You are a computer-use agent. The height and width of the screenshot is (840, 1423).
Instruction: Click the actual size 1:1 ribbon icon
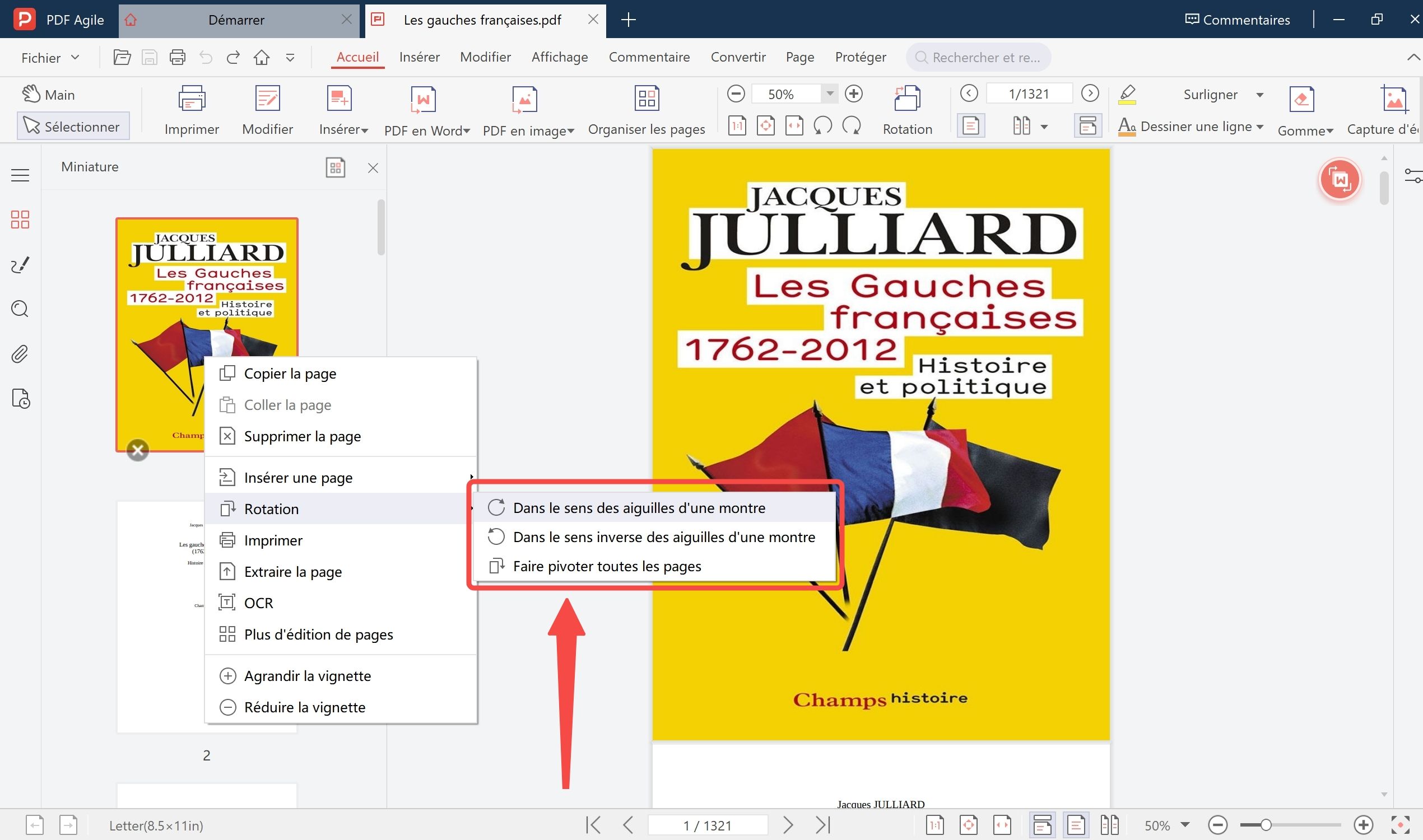click(737, 125)
